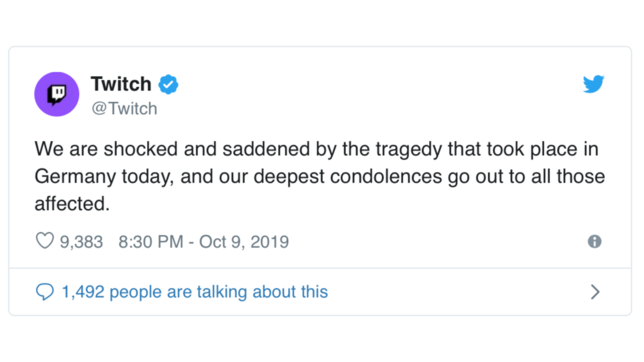This screenshot has height=362, width=644.
Task: Click the reply speech bubble icon
Action: (x=45, y=292)
